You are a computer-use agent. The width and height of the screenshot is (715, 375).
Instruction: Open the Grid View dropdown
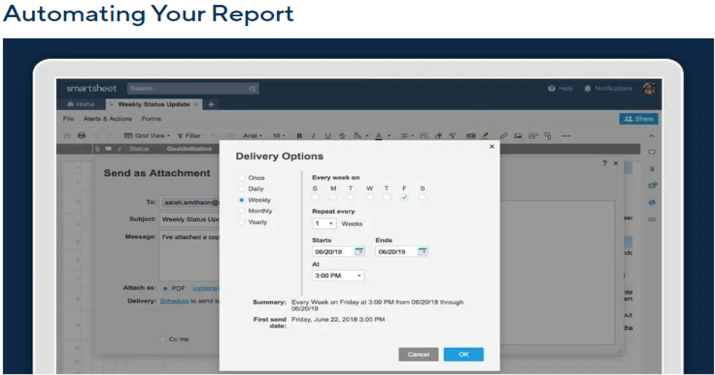[x=147, y=135]
